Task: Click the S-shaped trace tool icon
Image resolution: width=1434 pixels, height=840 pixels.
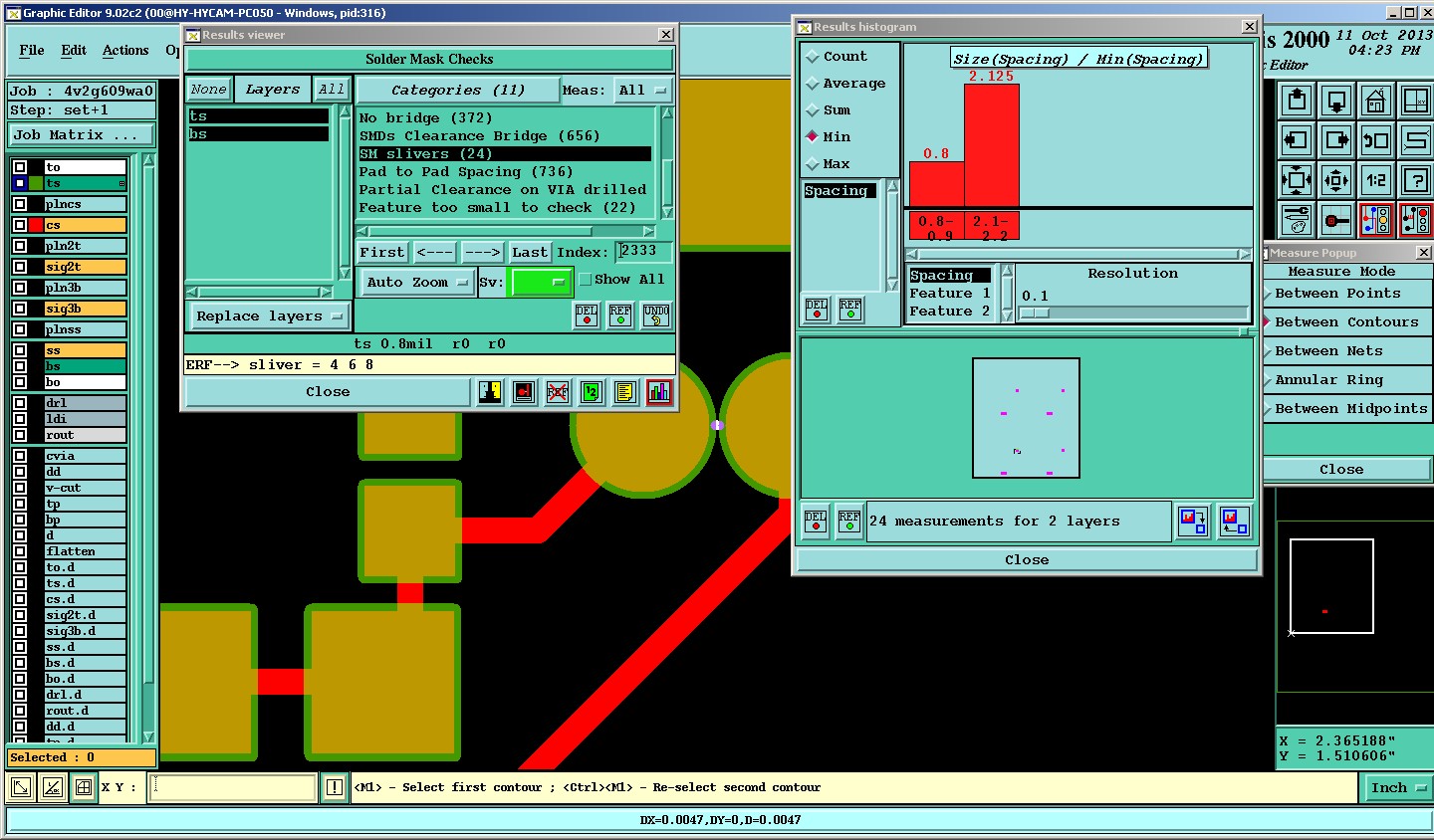Action: pyautogui.click(x=1415, y=140)
